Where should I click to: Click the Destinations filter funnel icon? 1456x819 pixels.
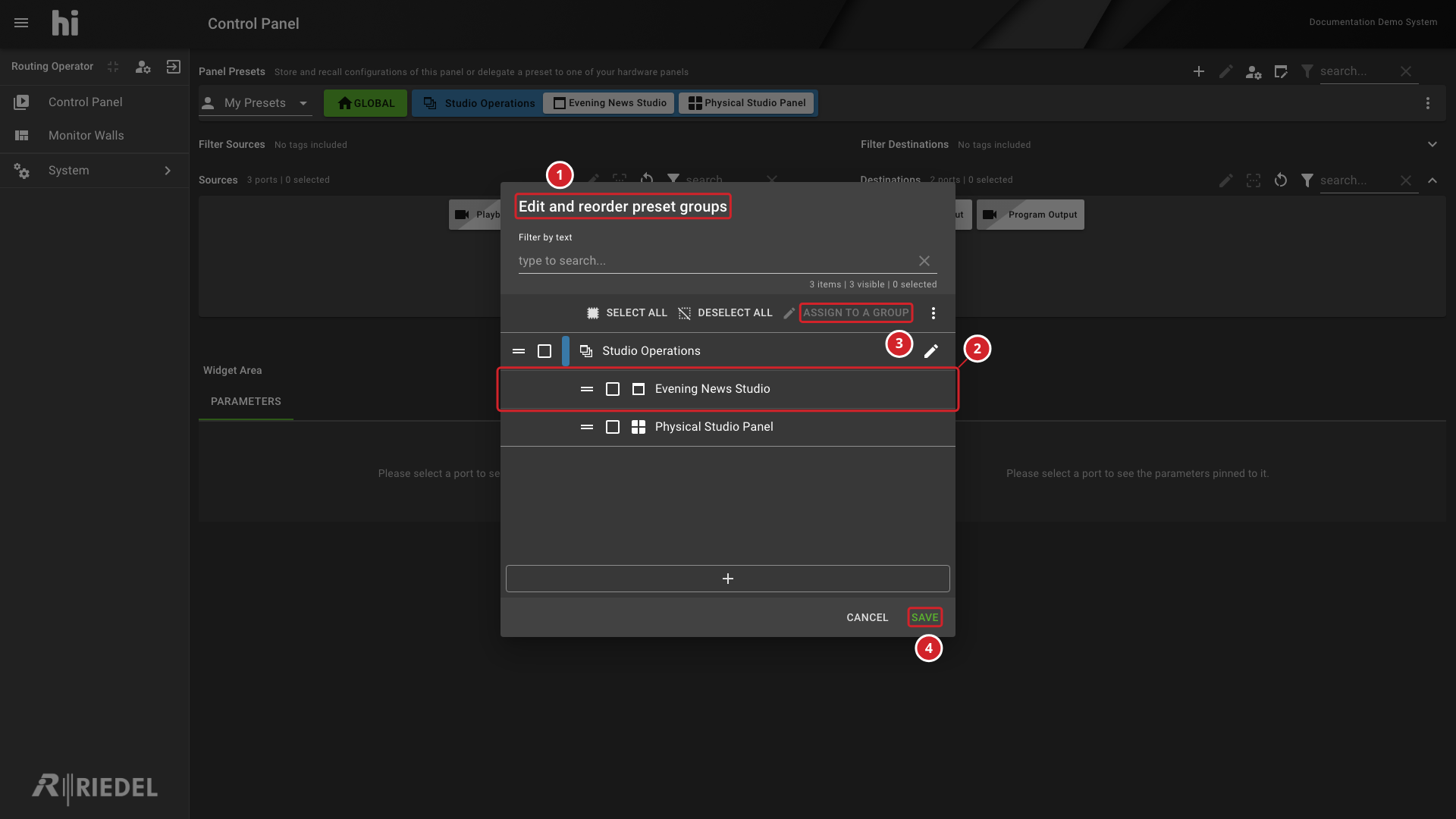[1307, 180]
